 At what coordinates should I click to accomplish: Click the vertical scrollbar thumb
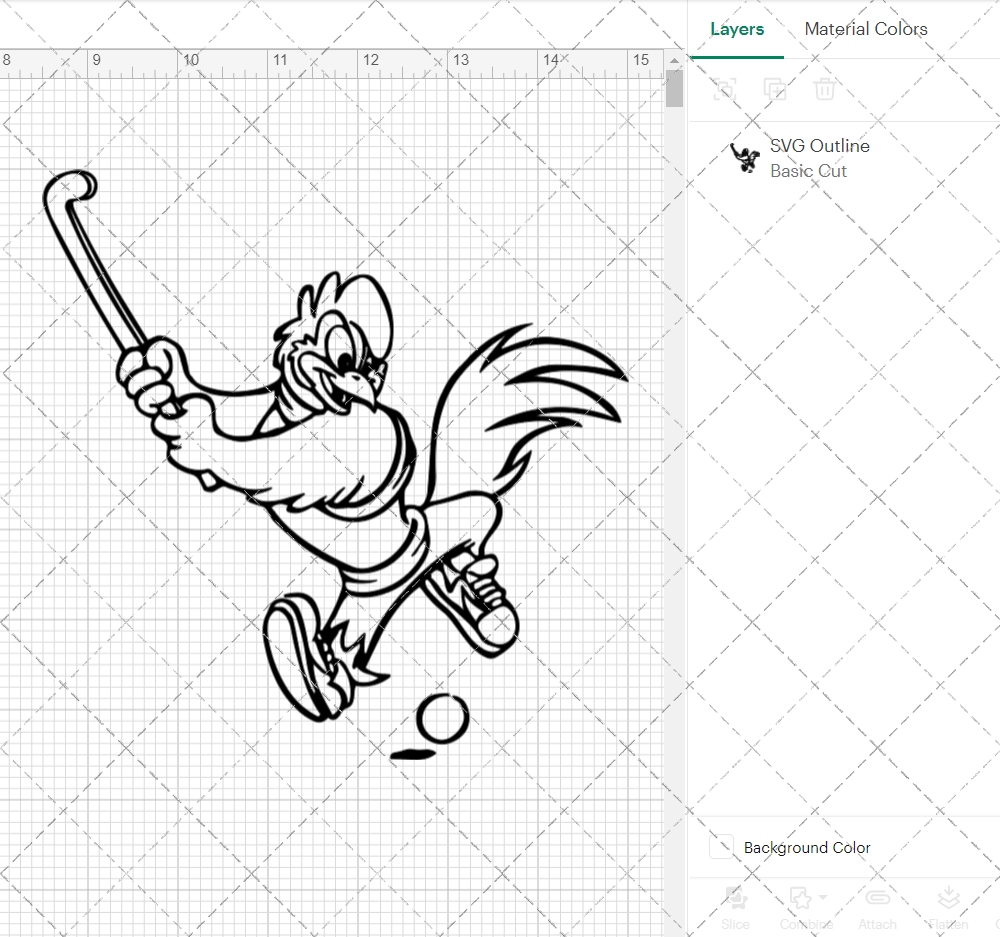(674, 89)
